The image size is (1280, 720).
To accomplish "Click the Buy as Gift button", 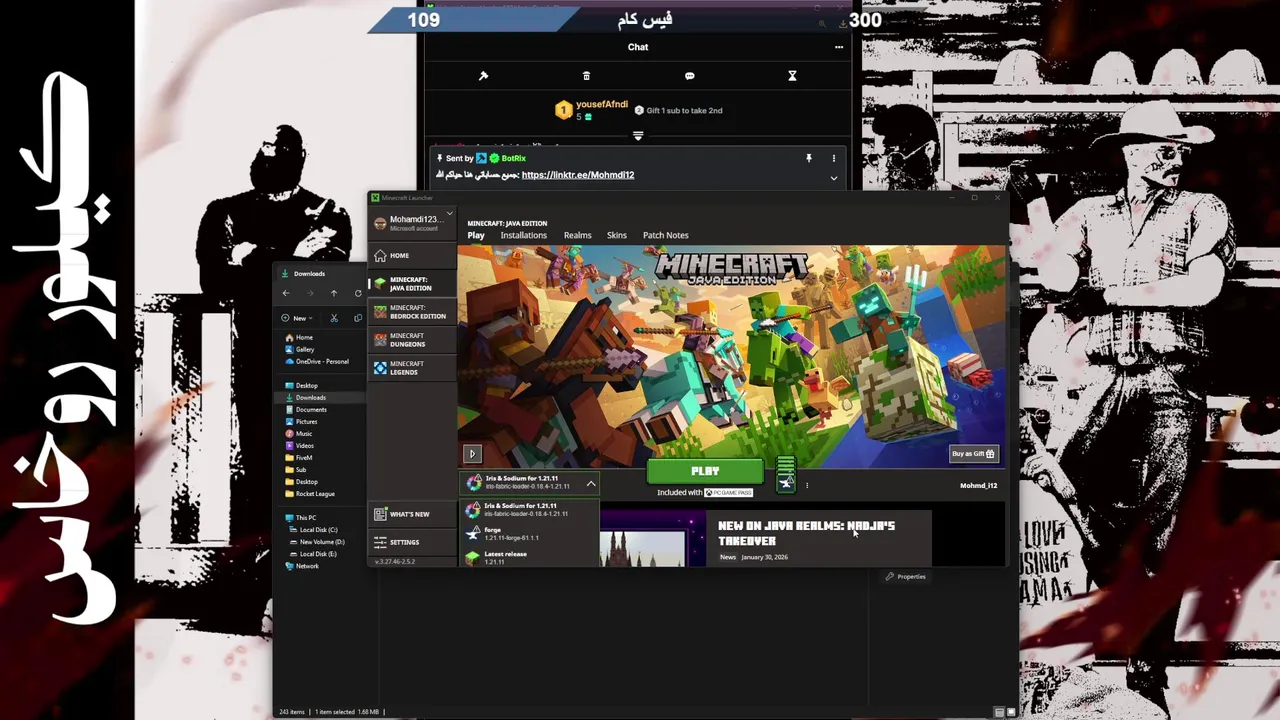I will 973,454.
